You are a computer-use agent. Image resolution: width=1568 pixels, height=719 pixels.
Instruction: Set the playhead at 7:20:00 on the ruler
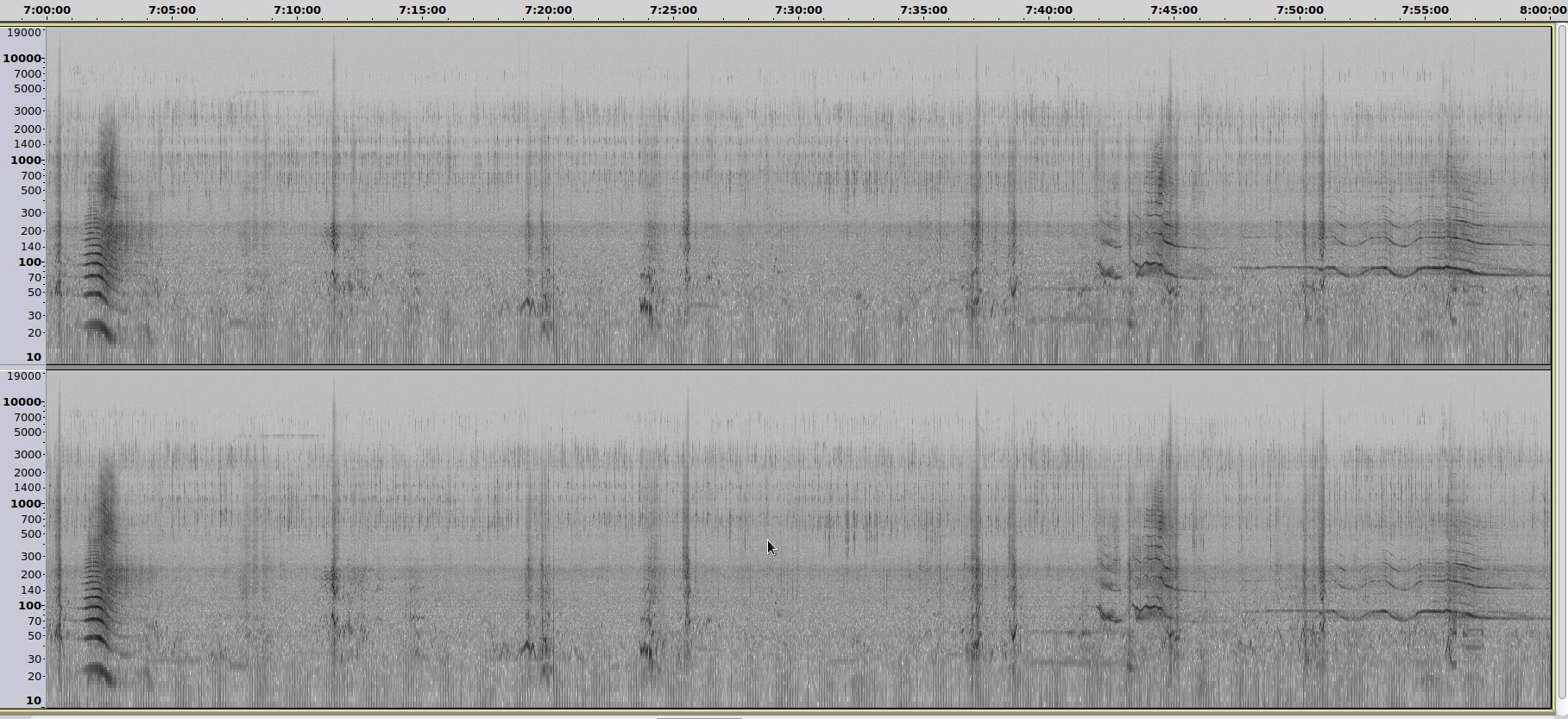point(548,10)
